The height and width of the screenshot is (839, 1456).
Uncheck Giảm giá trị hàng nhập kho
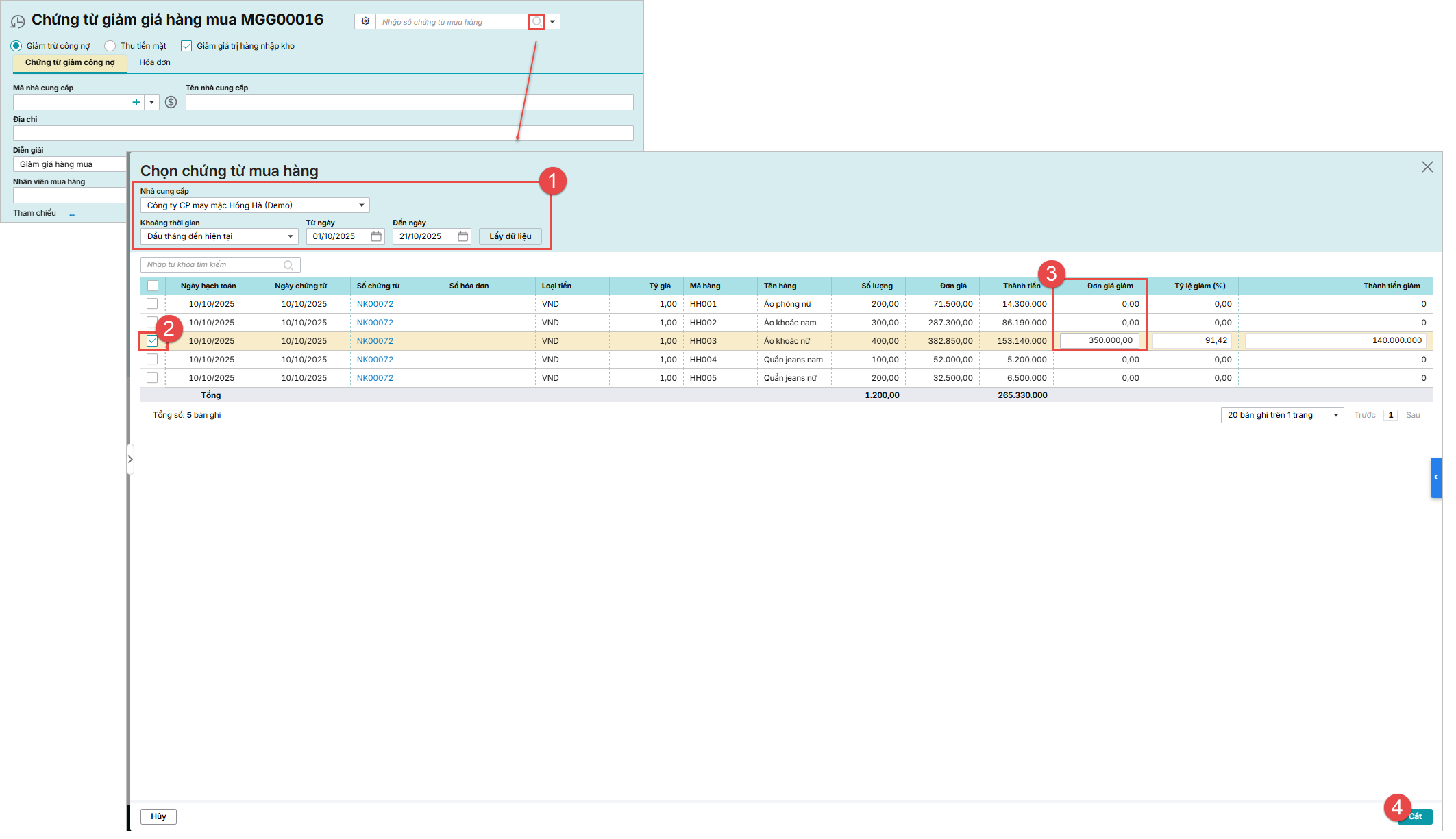pyautogui.click(x=186, y=46)
